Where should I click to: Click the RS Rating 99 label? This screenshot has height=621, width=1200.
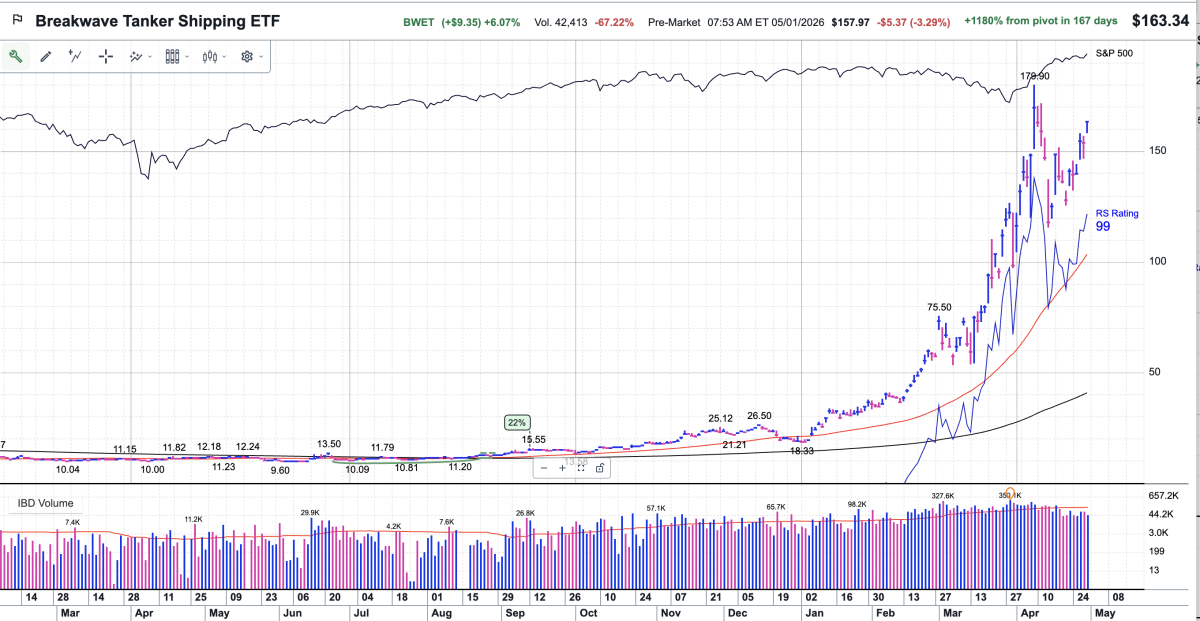point(1116,221)
